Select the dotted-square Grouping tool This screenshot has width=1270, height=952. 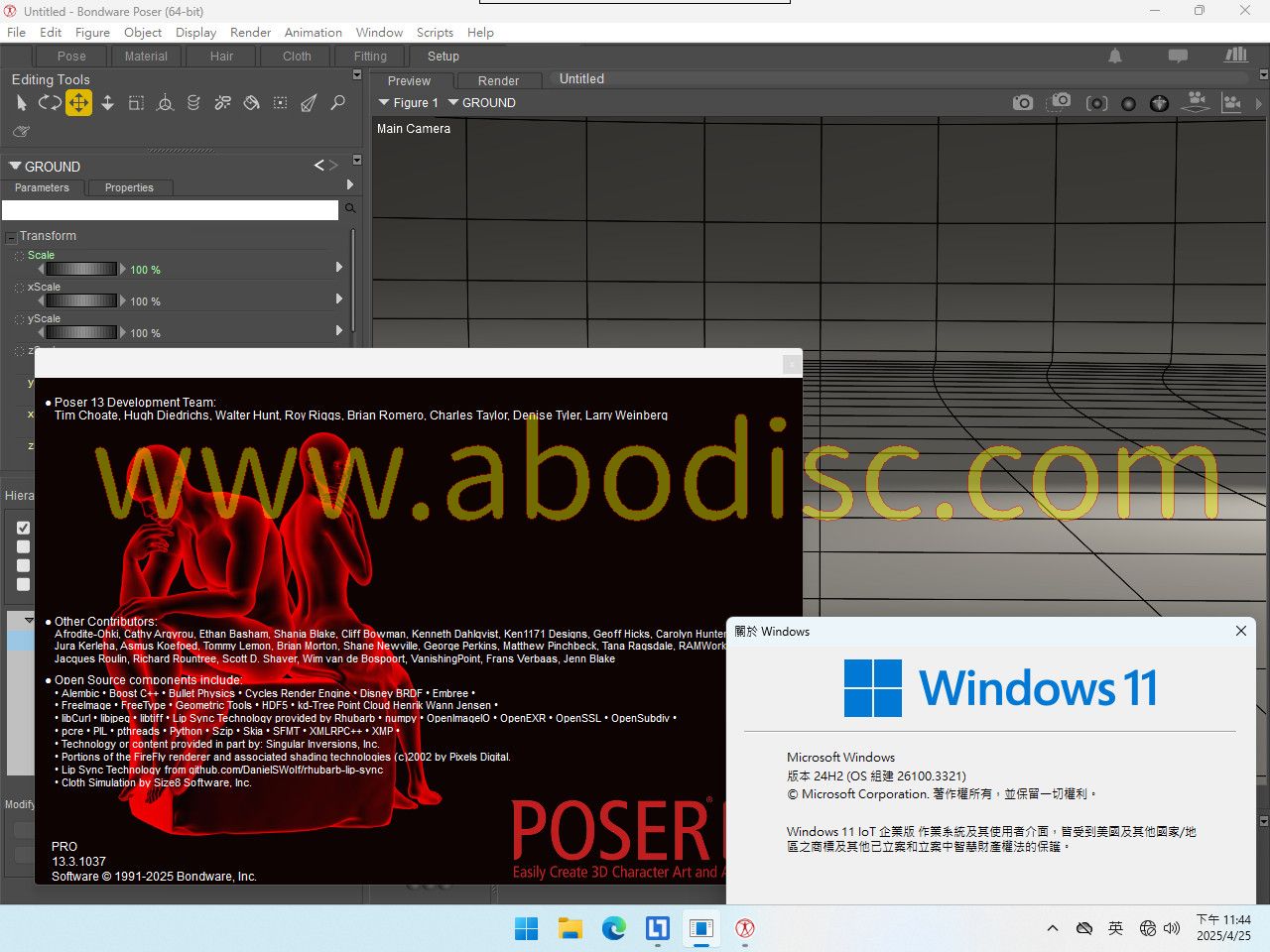[281, 102]
